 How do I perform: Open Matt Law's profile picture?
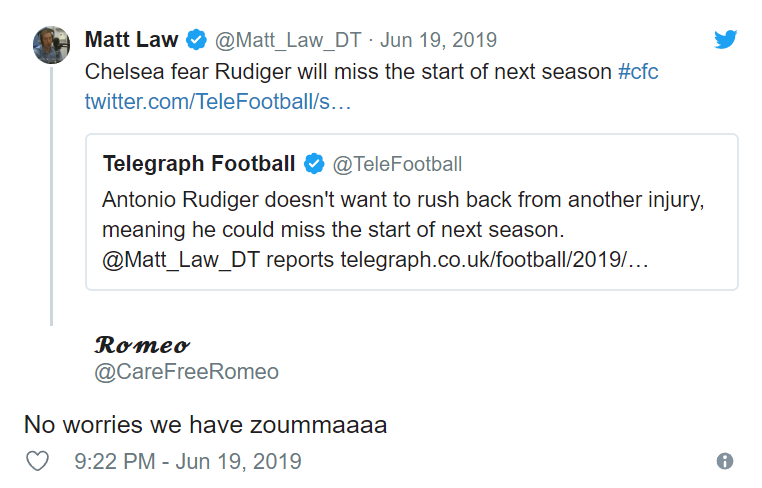tap(51, 46)
